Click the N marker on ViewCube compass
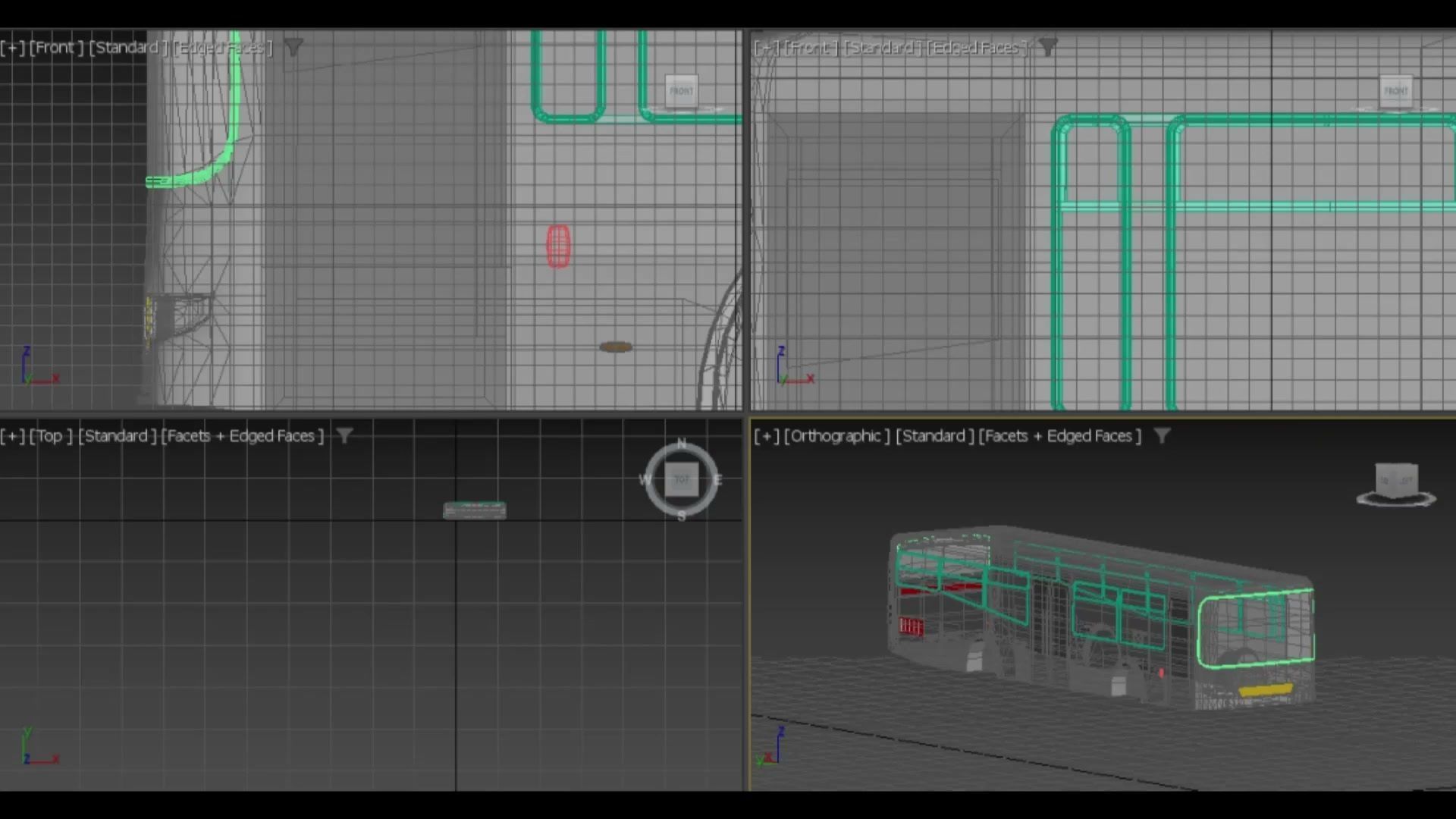This screenshot has height=819, width=1456. [681, 444]
